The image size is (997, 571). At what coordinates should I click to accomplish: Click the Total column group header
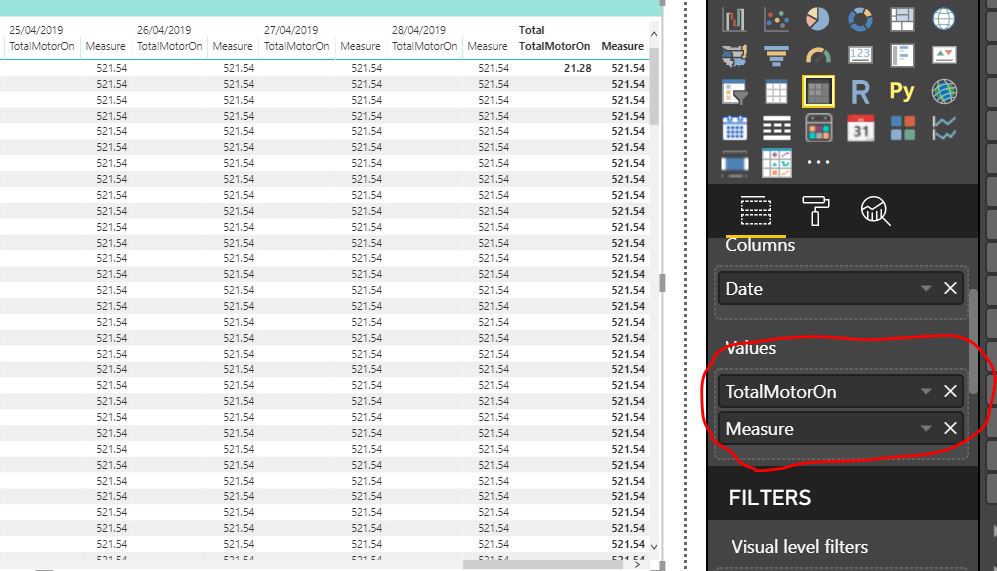532,30
